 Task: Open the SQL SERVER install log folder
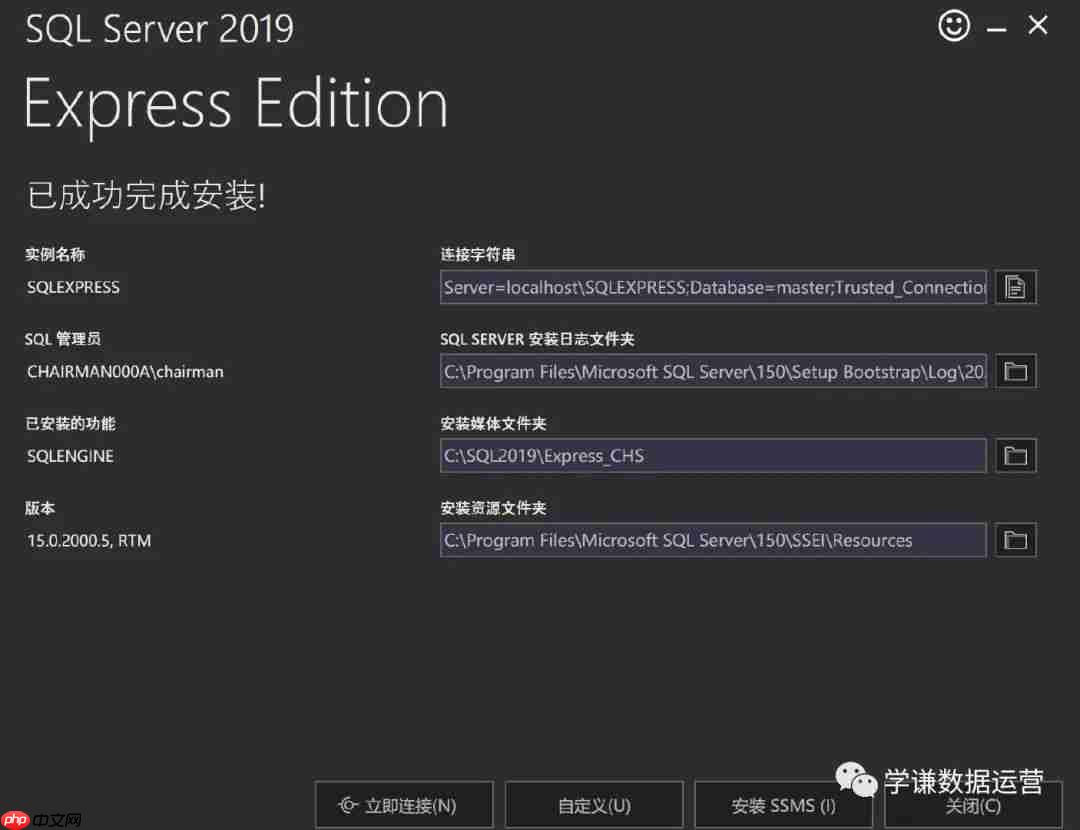1015,371
